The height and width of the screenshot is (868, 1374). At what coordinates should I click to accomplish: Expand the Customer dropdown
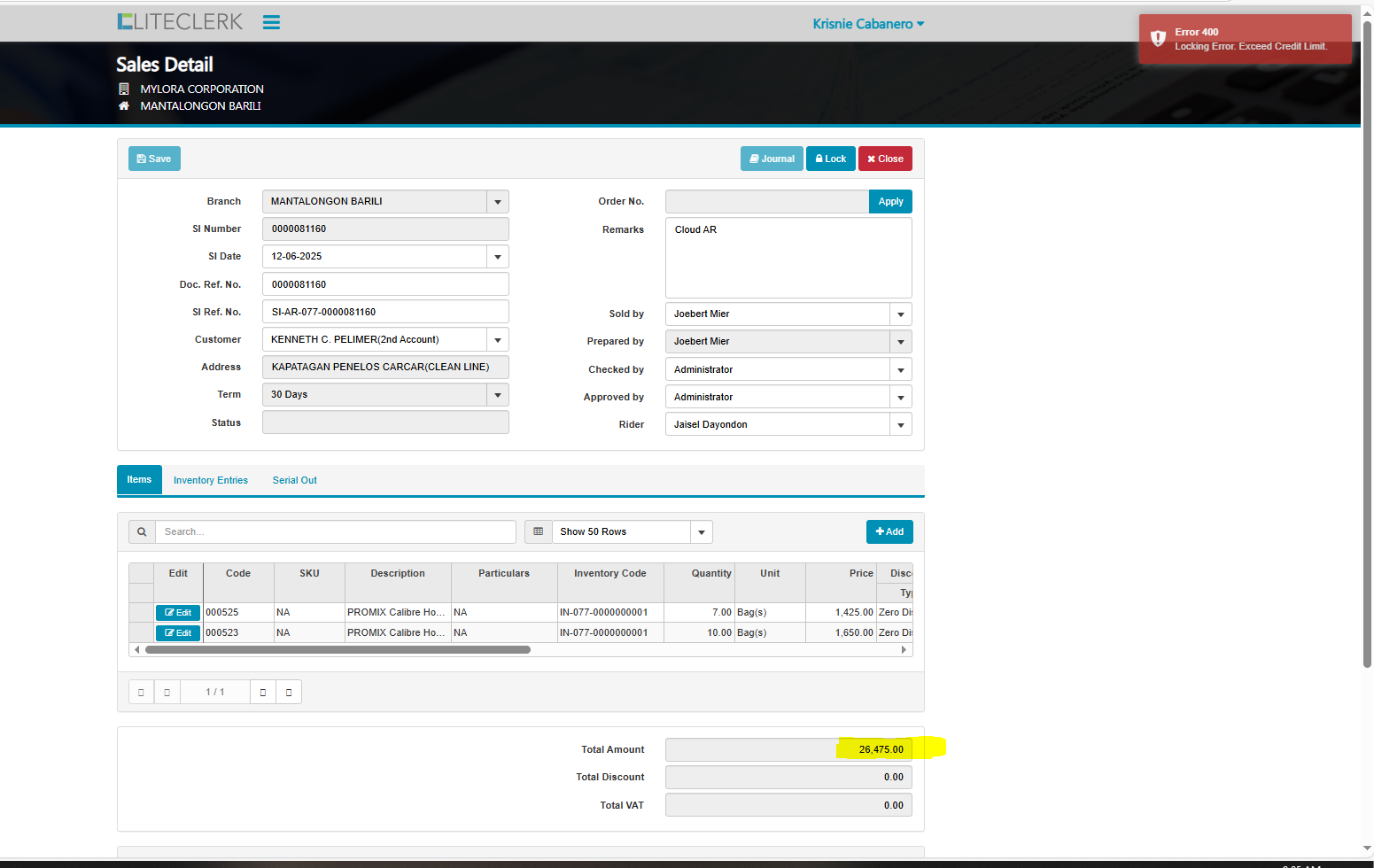click(x=498, y=340)
